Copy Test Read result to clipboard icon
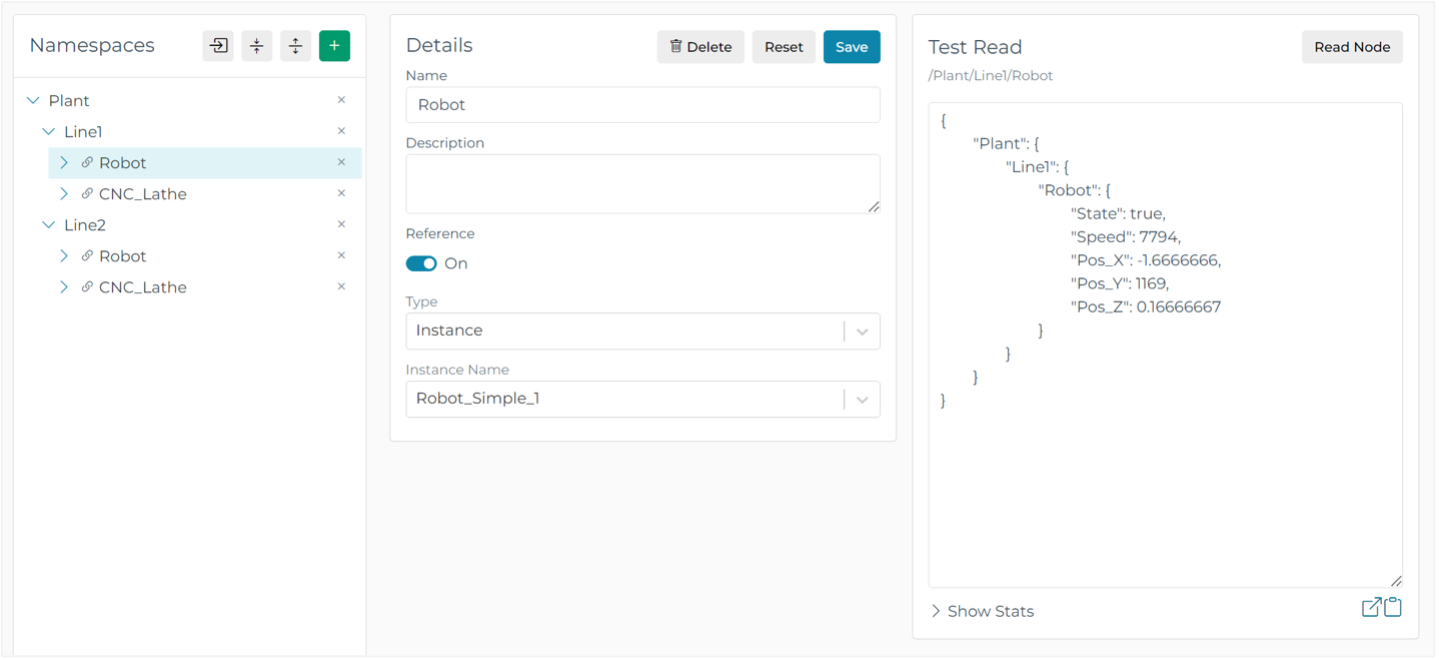The height and width of the screenshot is (660, 1439). click(1392, 607)
